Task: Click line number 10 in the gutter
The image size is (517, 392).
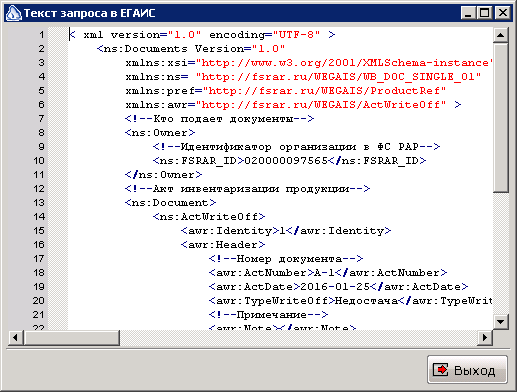Action: pyautogui.click(x=39, y=161)
